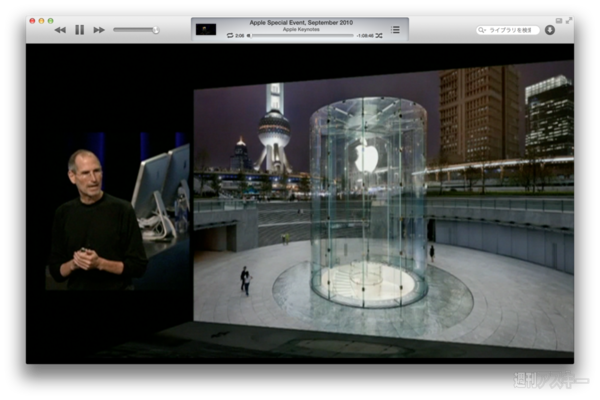The image size is (600, 400).
Task: Adjust the volume slider
Action: pos(136,30)
